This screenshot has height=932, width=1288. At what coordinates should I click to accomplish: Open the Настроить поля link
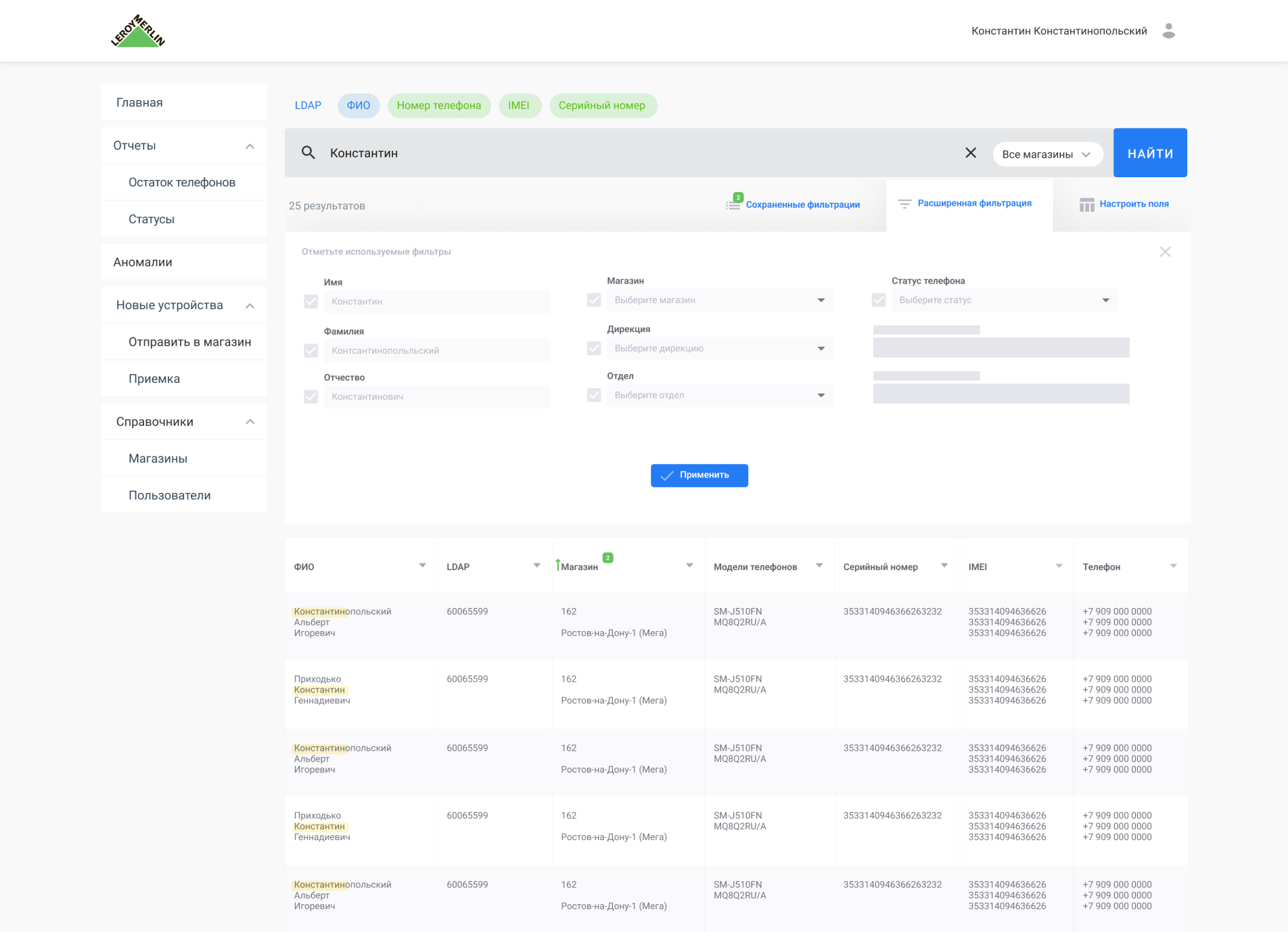click(x=1134, y=204)
